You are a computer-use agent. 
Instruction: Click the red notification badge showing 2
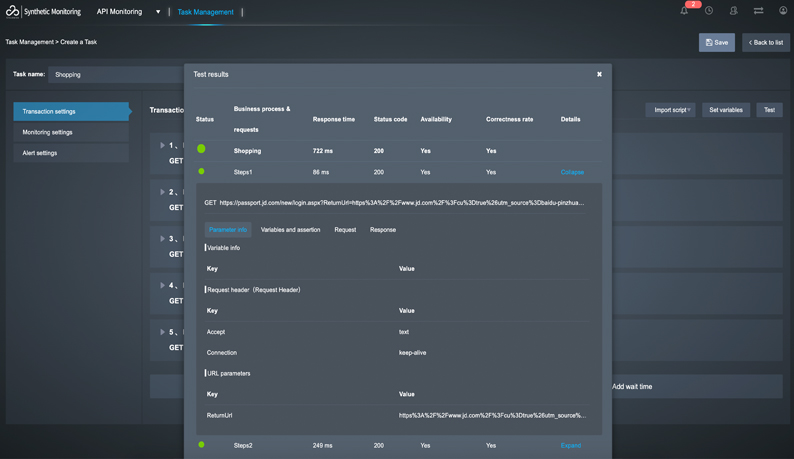click(693, 4)
